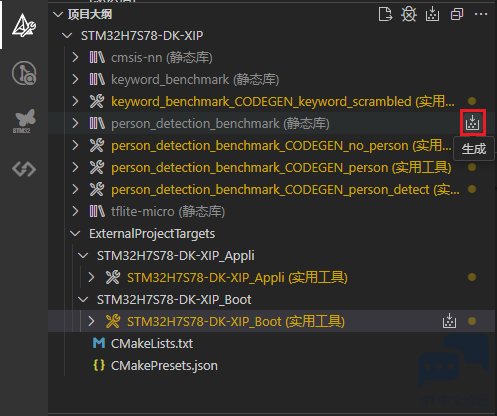
Task: Select the cmsis-nn (静态库) label
Action: (x=161, y=57)
